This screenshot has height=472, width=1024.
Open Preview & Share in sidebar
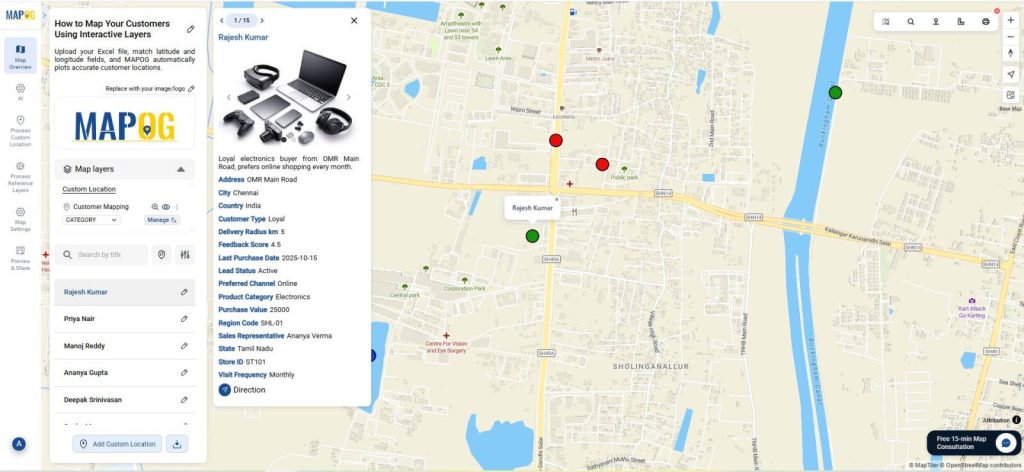[20, 258]
